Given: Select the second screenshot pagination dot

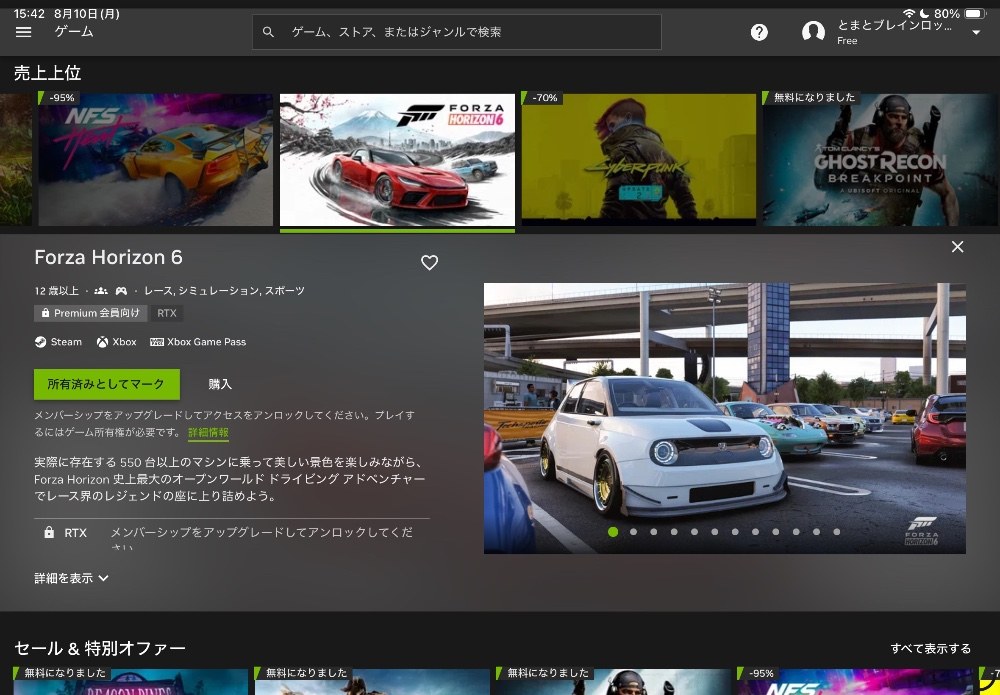Looking at the screenshot, I should click(633, 532).
